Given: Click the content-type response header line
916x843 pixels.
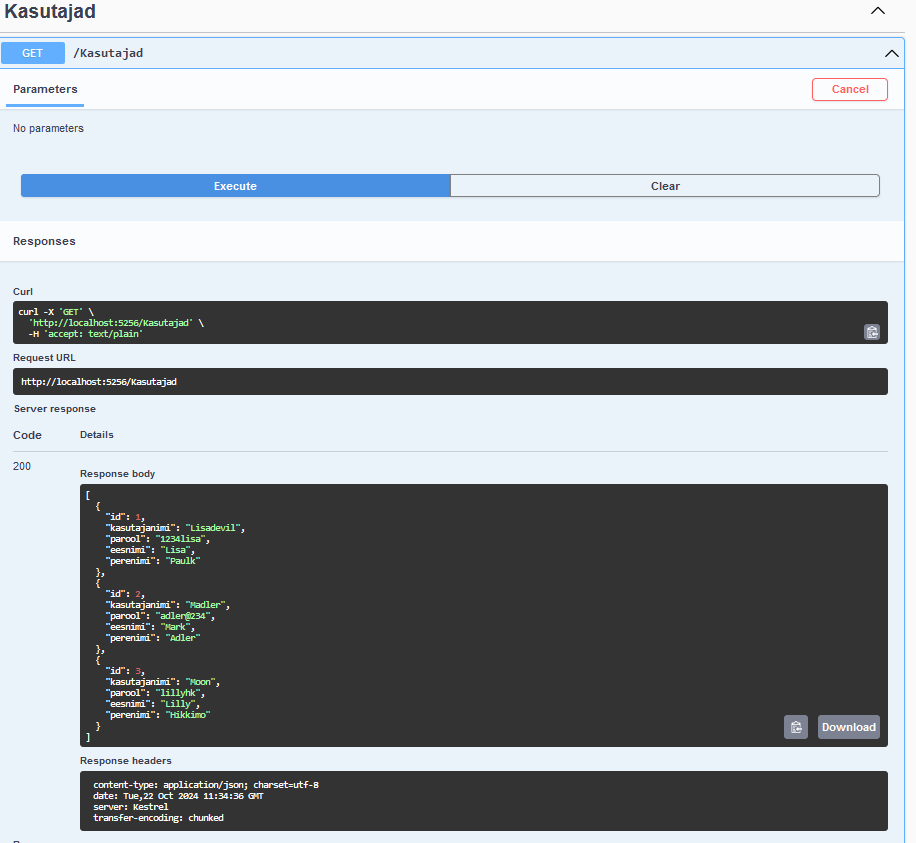Looking at the screenshot, I should pos(206,785).
